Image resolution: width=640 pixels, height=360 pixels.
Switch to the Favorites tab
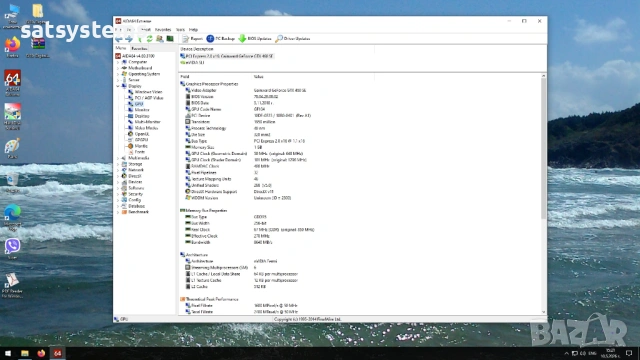click(x=139, y=49)
